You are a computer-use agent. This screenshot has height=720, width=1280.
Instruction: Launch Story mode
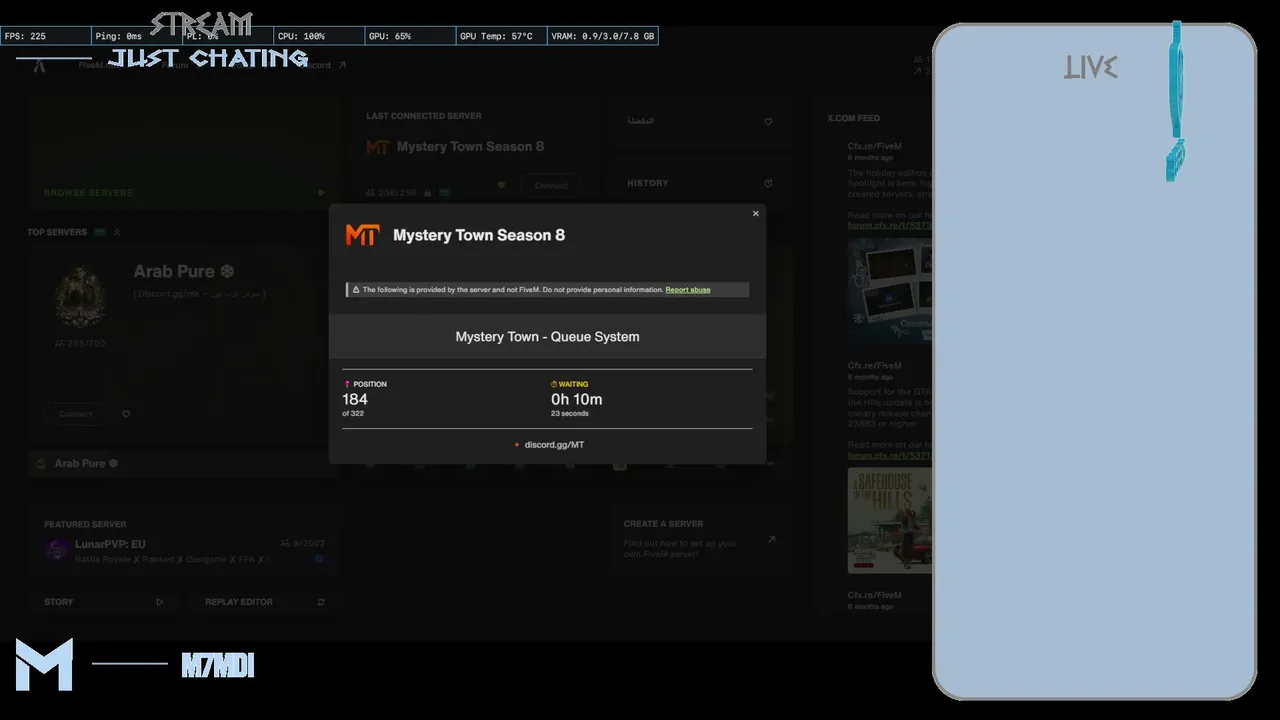pos(103,602)
